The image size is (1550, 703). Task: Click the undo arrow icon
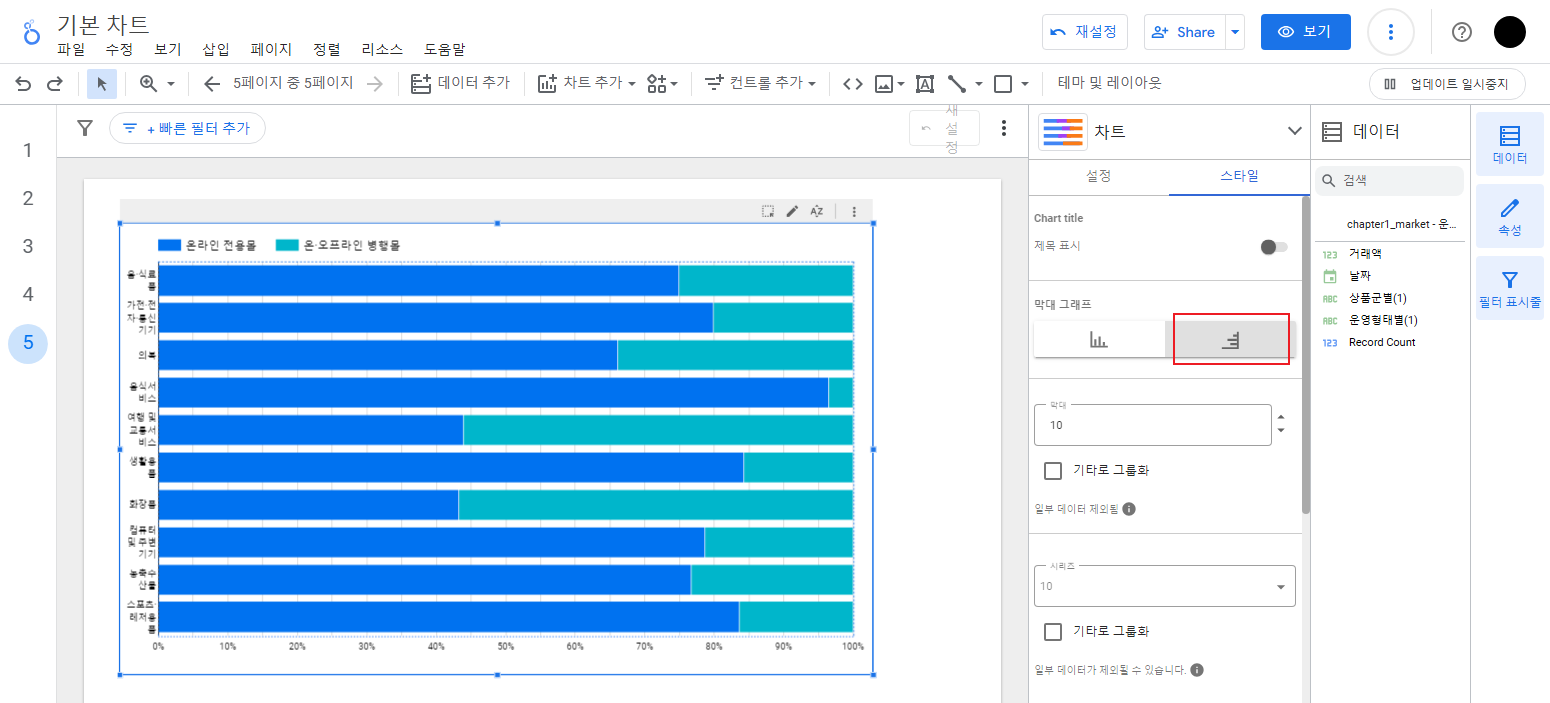coord(23,84)
